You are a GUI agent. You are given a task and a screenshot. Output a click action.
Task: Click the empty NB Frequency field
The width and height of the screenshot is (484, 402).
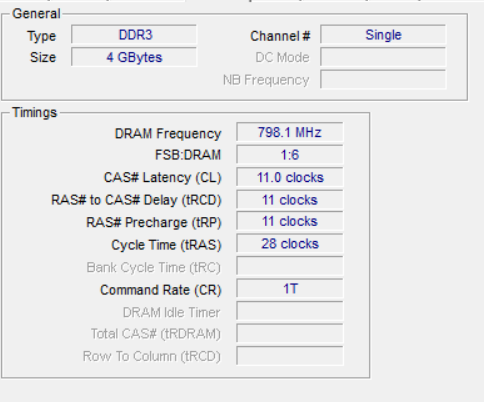383,79
